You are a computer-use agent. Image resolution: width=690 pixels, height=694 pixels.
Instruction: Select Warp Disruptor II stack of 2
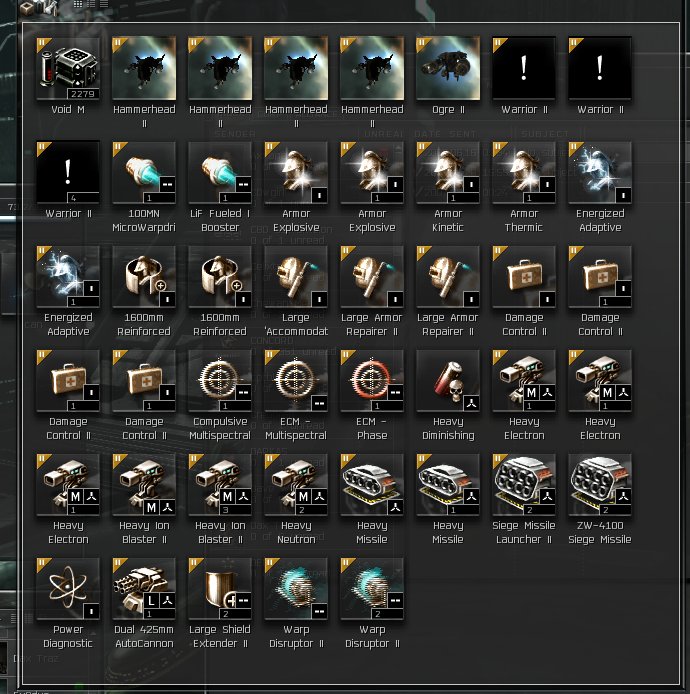tap(372, 589)
